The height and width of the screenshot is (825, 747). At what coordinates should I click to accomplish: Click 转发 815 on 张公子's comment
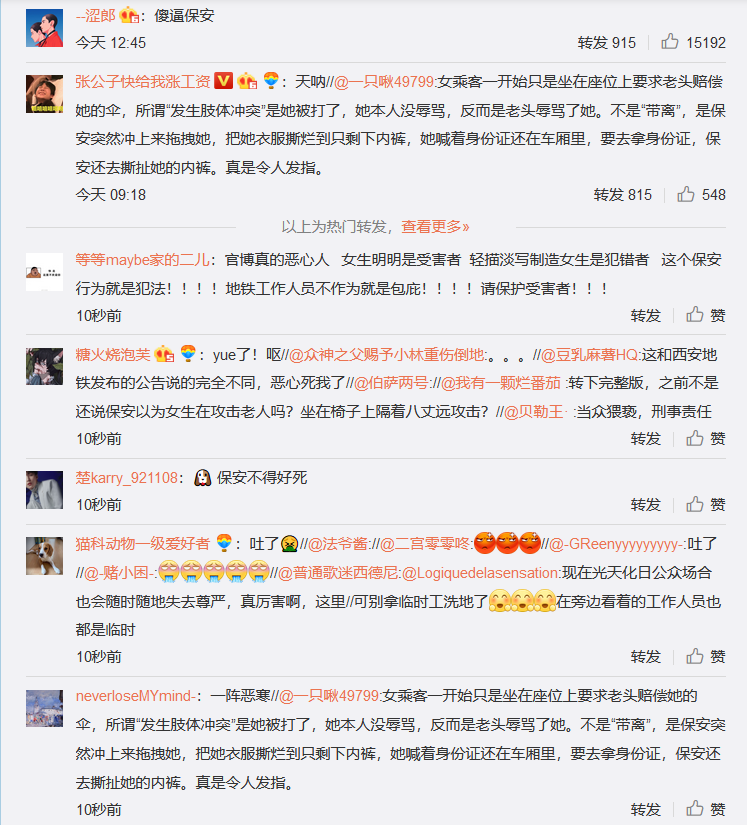[622, 195]
